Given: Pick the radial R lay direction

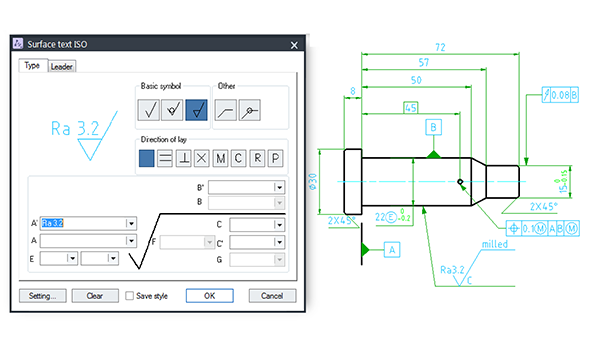Looking at the screenshot, I should [257, 158].
